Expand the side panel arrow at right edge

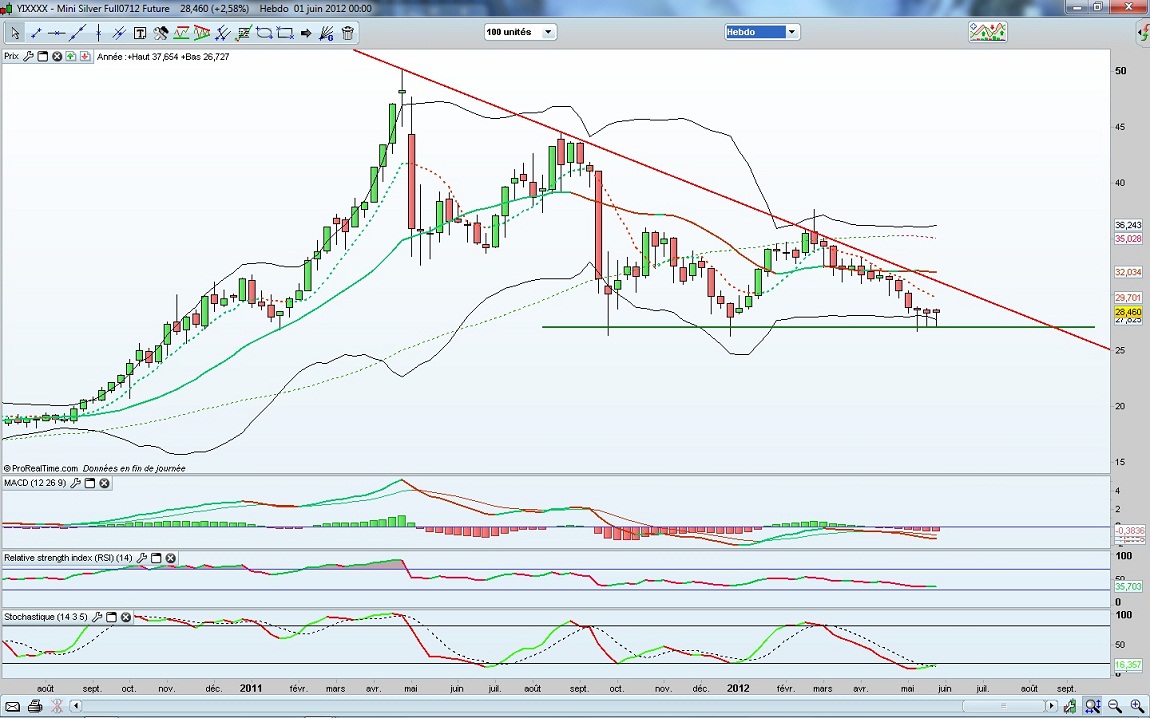click(1143, 34)
